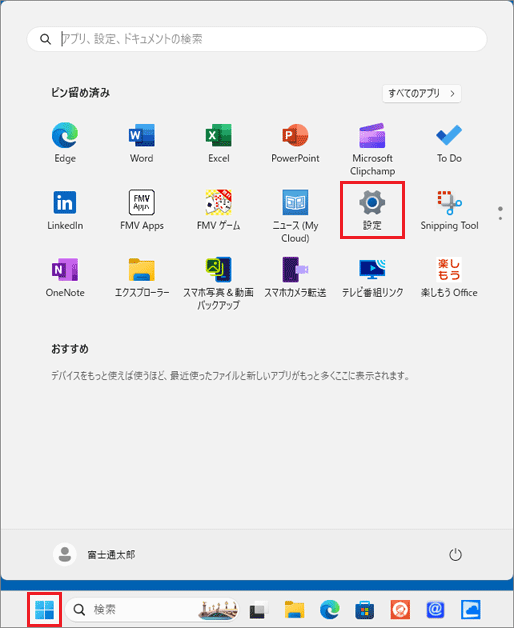The image size is (514, 628).
Task: Launch テレビ番組リンク app
Action: point(372,277)
